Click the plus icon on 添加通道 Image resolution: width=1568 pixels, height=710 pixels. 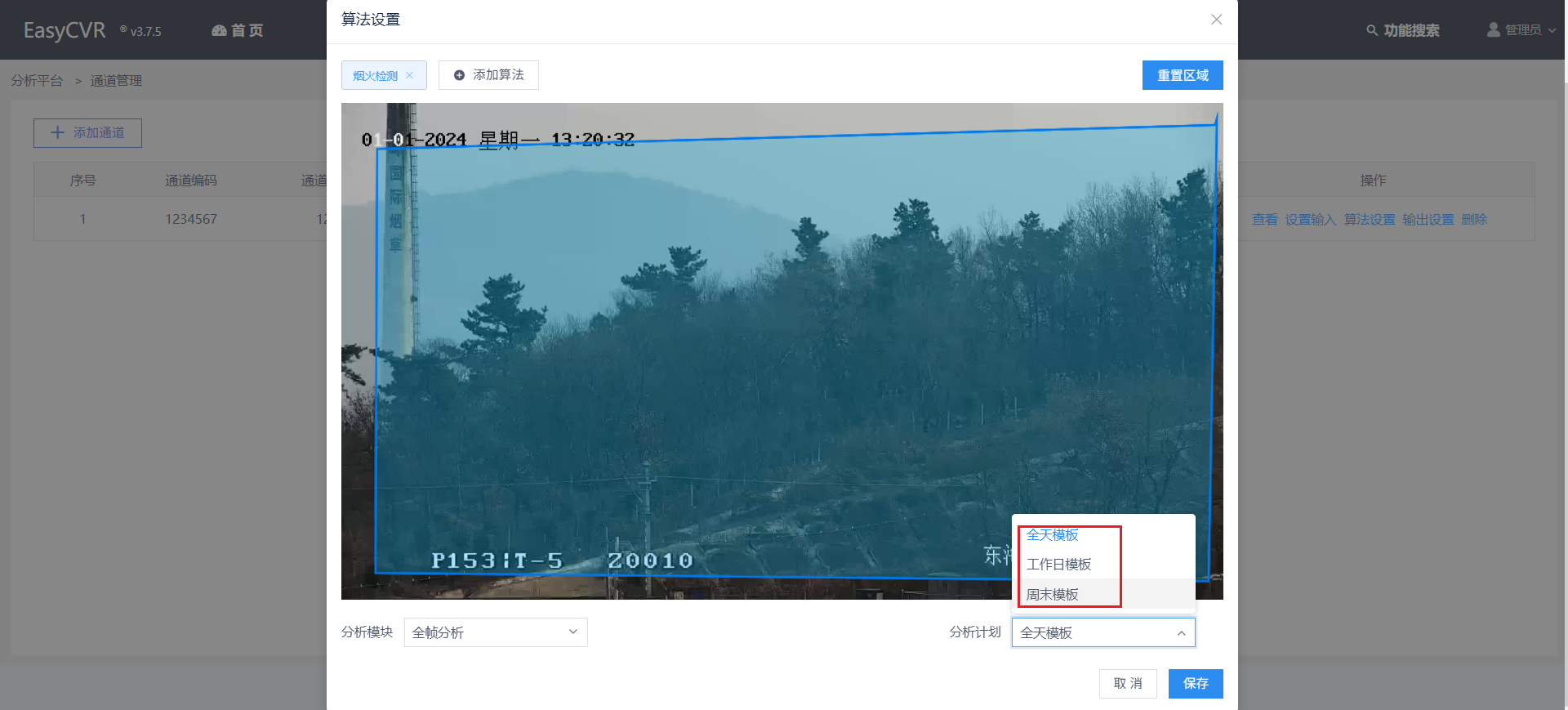pos(57,132)
